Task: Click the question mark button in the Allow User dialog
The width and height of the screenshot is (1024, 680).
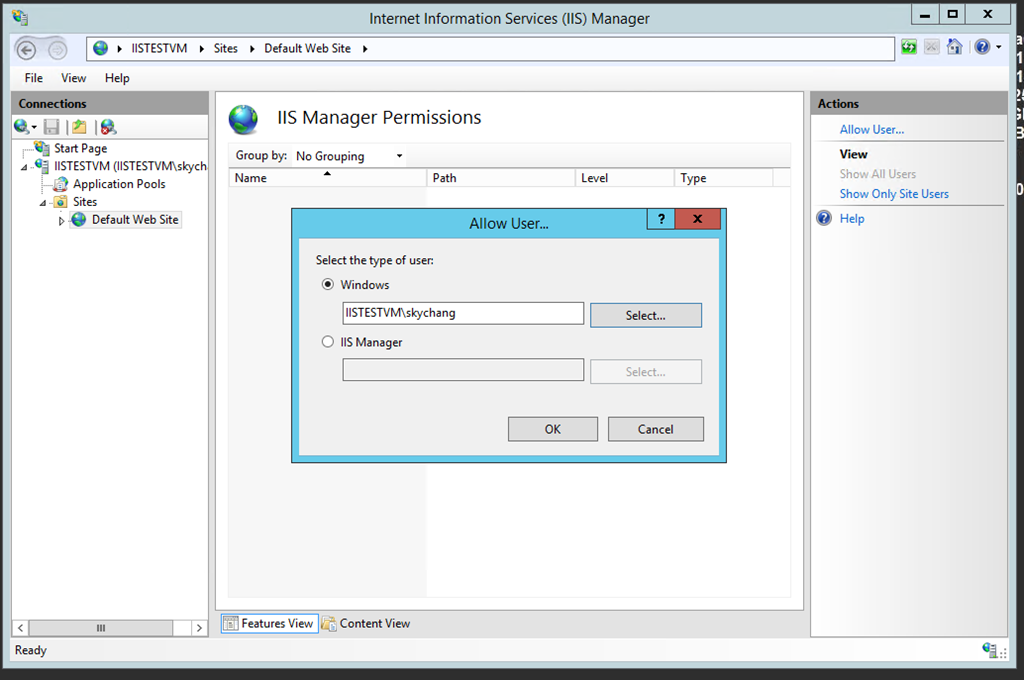Action: point(660,220)
